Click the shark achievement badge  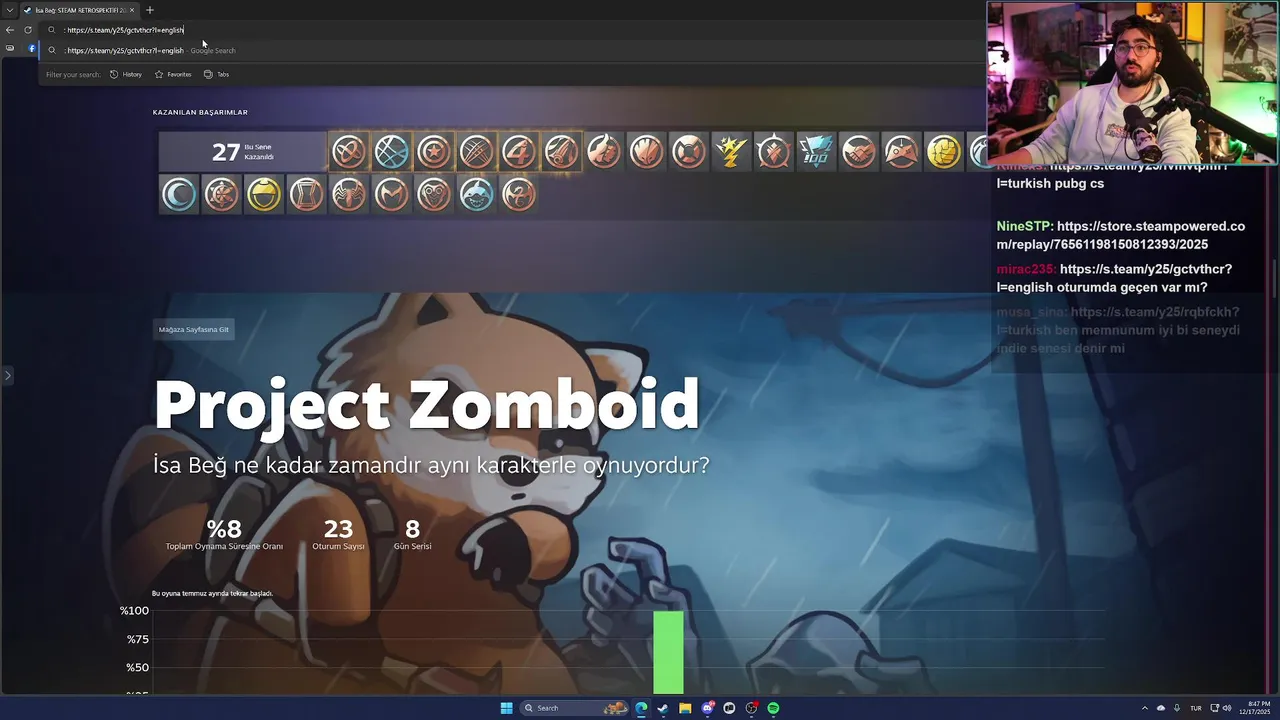pyautogui.click(x=476, y=194)
